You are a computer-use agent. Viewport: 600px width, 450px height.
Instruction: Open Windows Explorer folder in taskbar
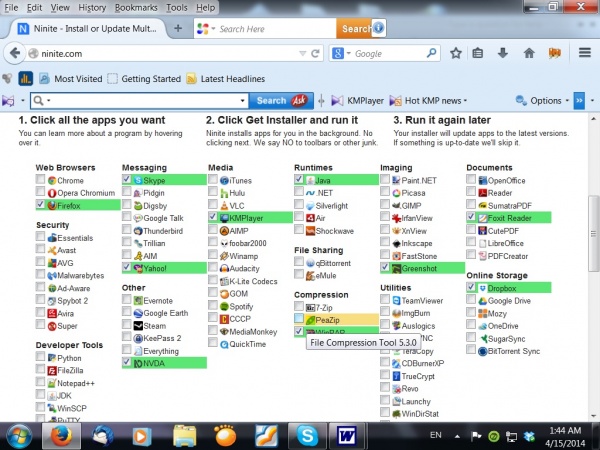(184, 436)
